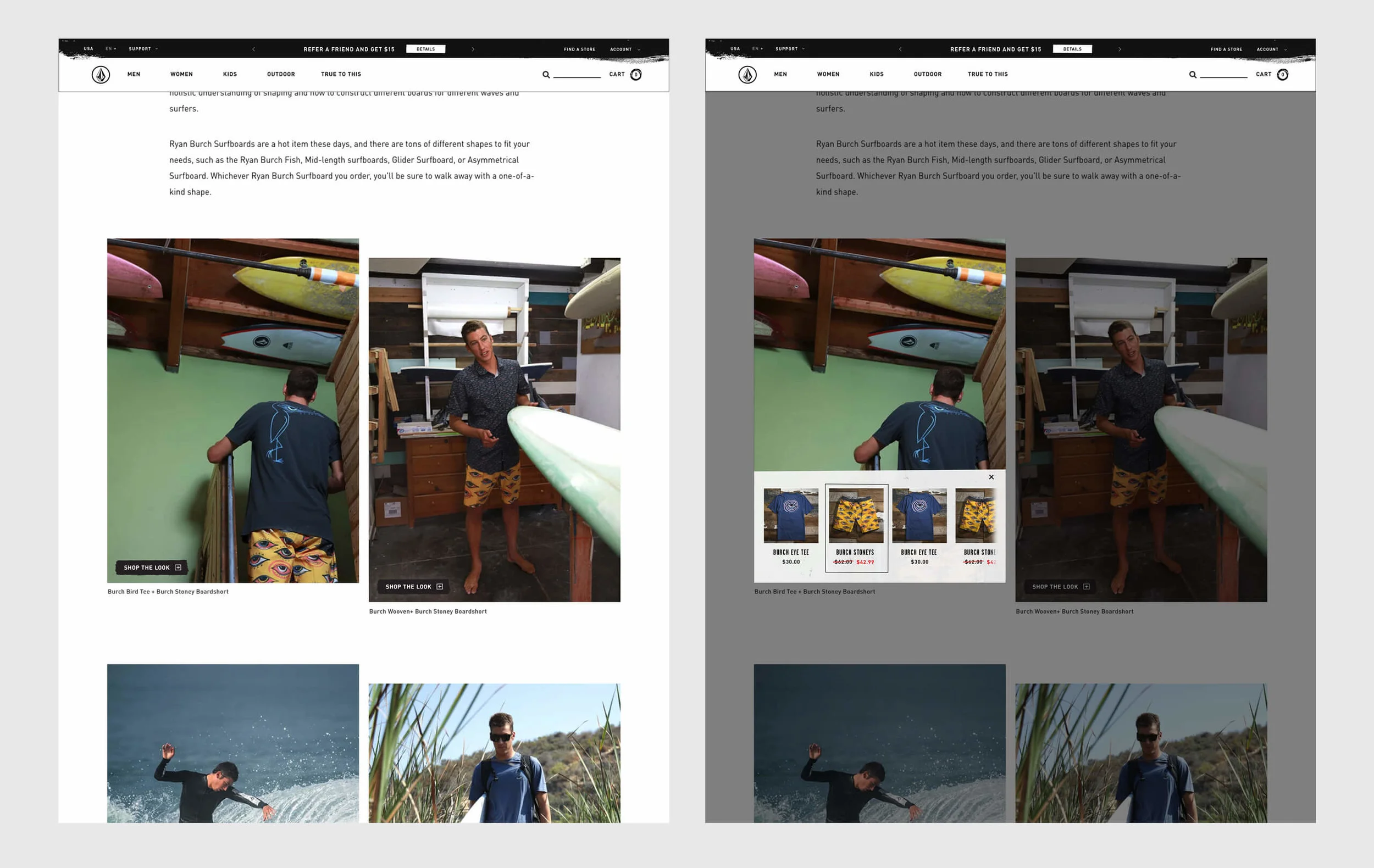Open the EN language selector in the left page
This screenshot has height=868, width=1374.
click(110, 49)
